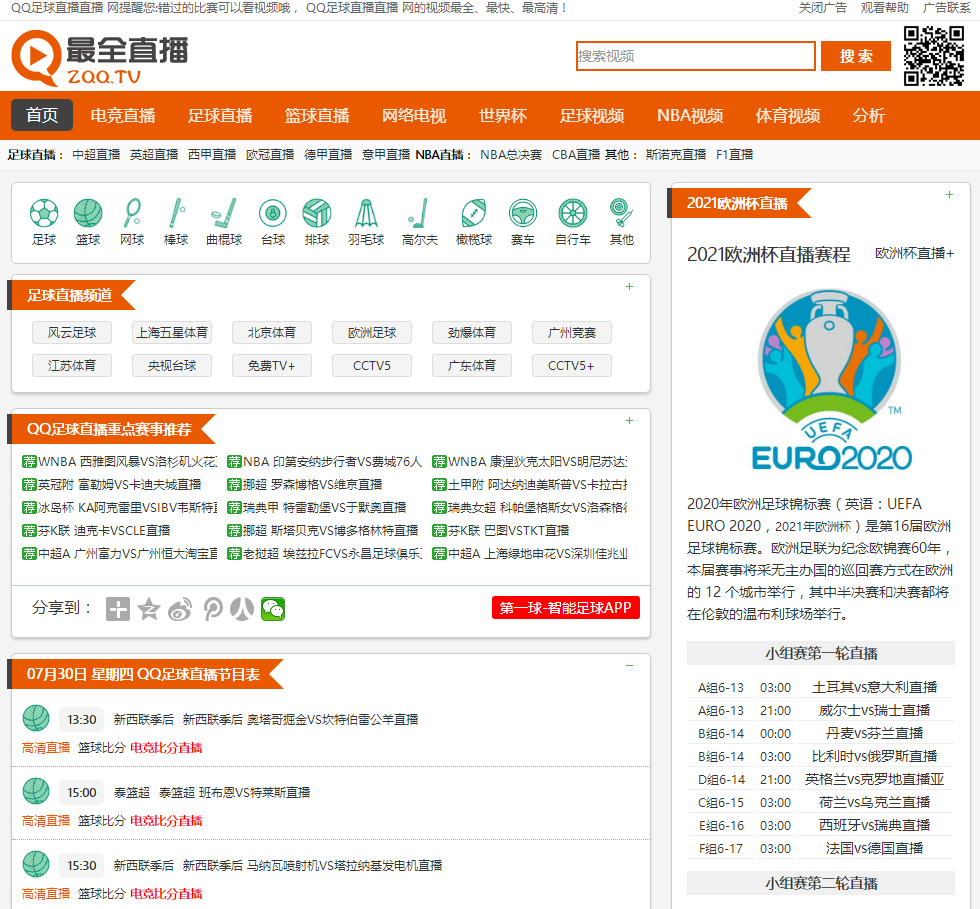Select the 上海五星体育 channel
This screenshot has width=980, height=909.
click(x=172, y=333)
